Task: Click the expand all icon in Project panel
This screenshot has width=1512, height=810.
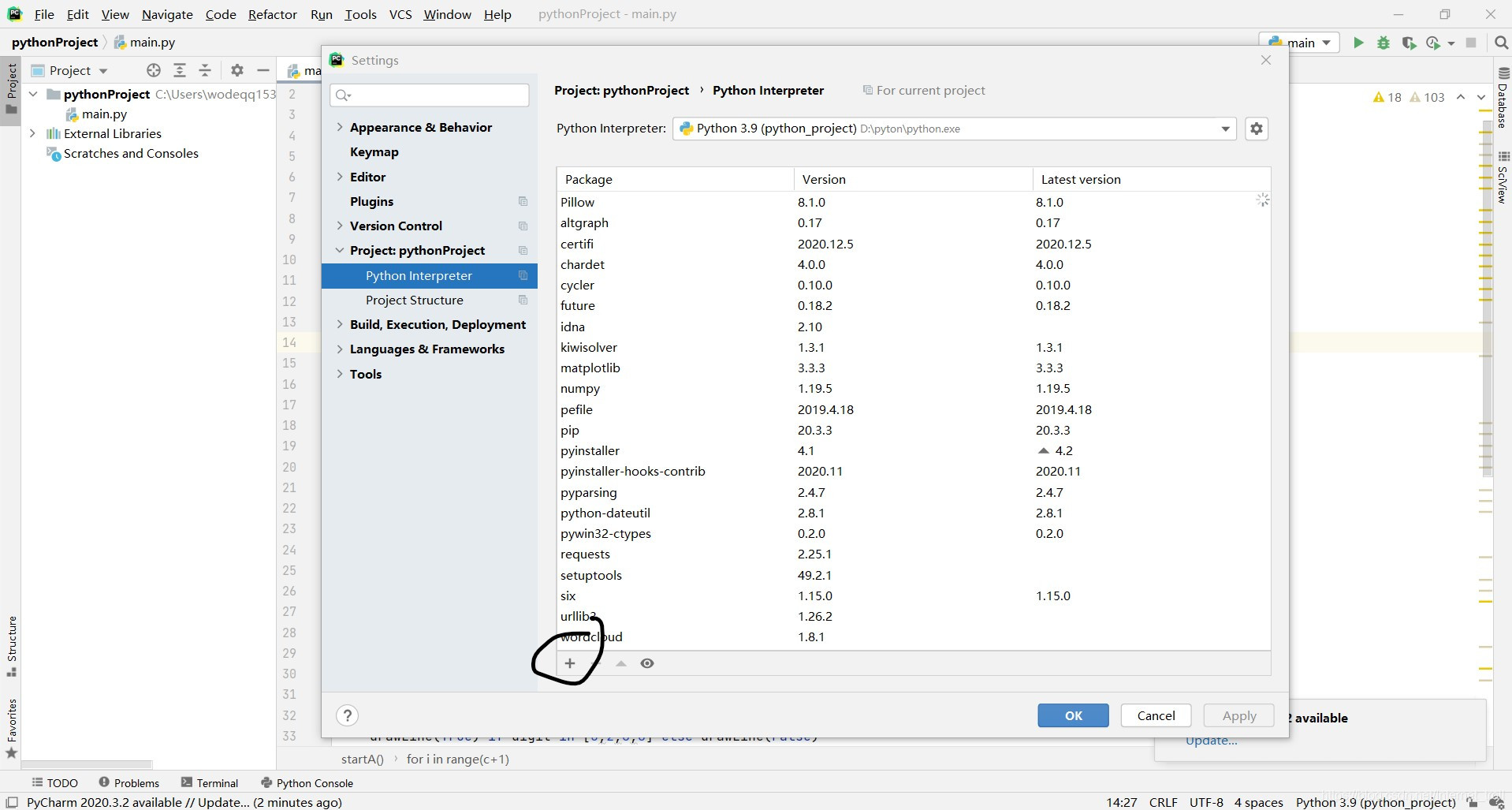Action: coord(180,70)
